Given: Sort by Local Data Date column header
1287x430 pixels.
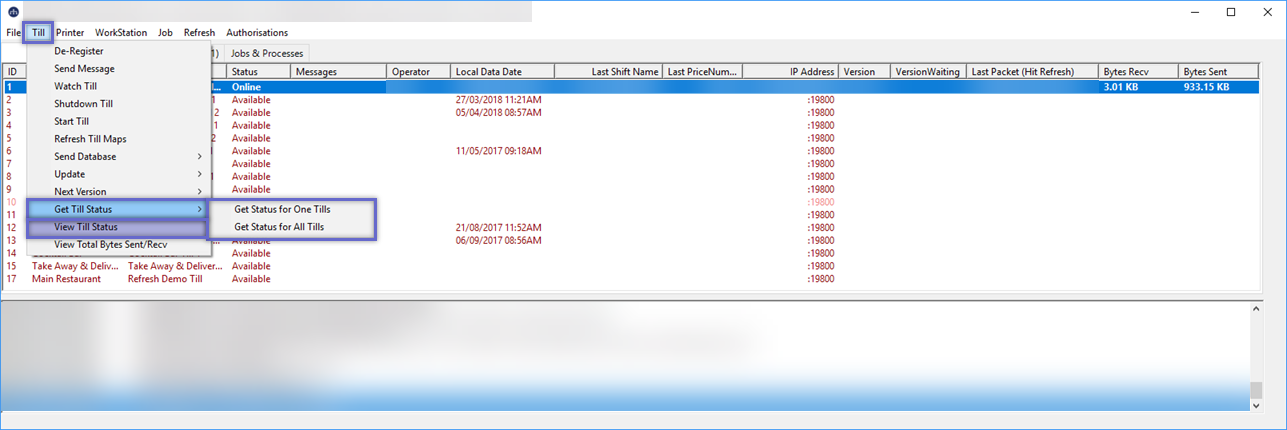Looking at the screenshot, I should 488,72.
